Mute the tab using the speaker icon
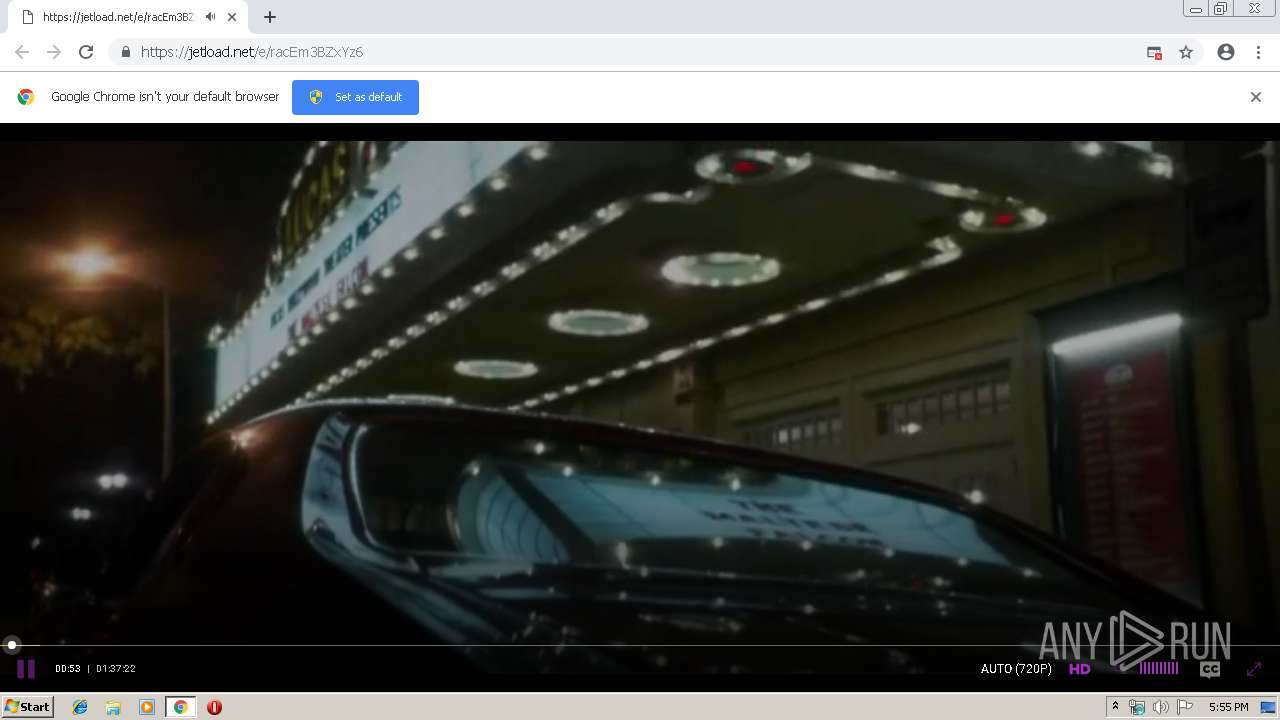Screen dimensions: 1280x720 click(x=210, y=17)
